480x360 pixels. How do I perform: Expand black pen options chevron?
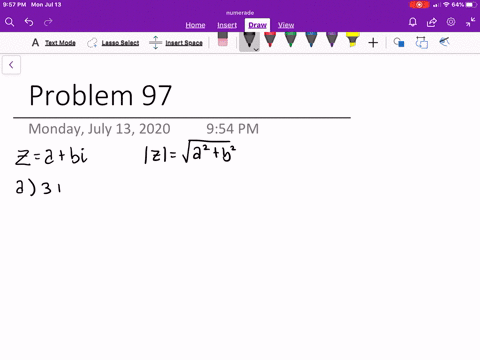[x=256, y=49]
